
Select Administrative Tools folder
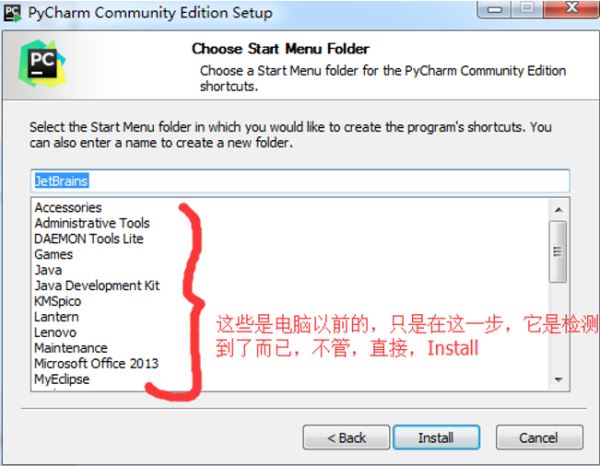[92, 223]
